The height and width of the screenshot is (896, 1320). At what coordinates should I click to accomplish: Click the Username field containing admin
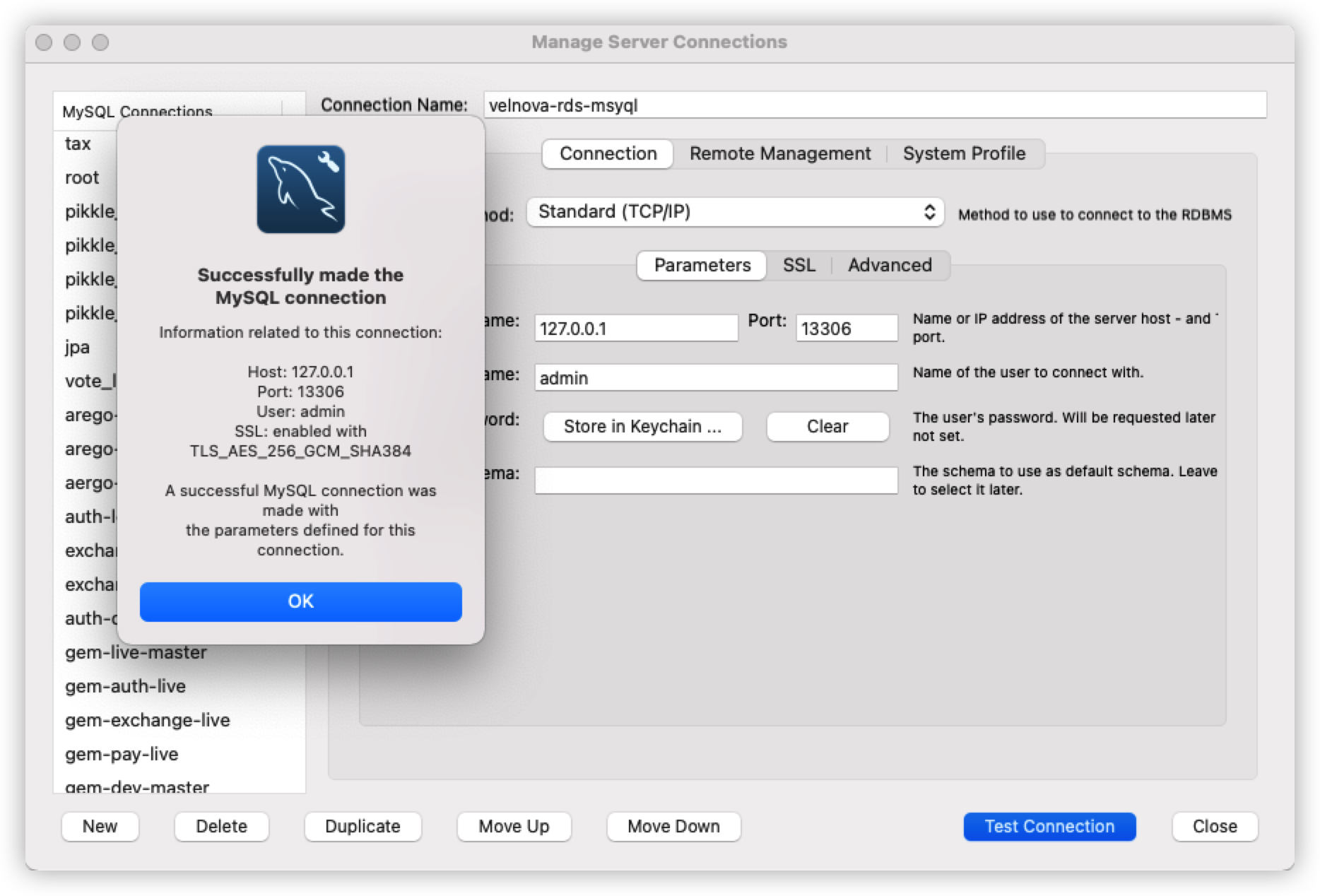point(716,377)
